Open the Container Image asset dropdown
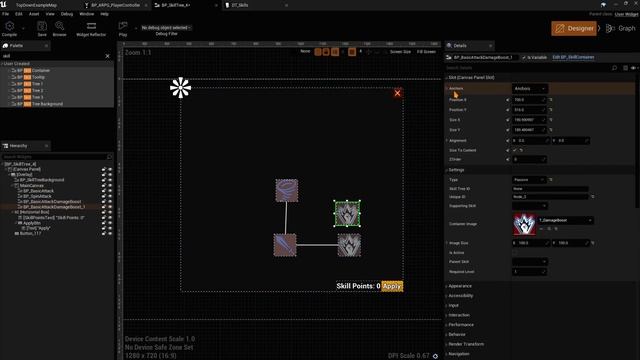Viewport: 640px width, 360px height. coord(566,220)
